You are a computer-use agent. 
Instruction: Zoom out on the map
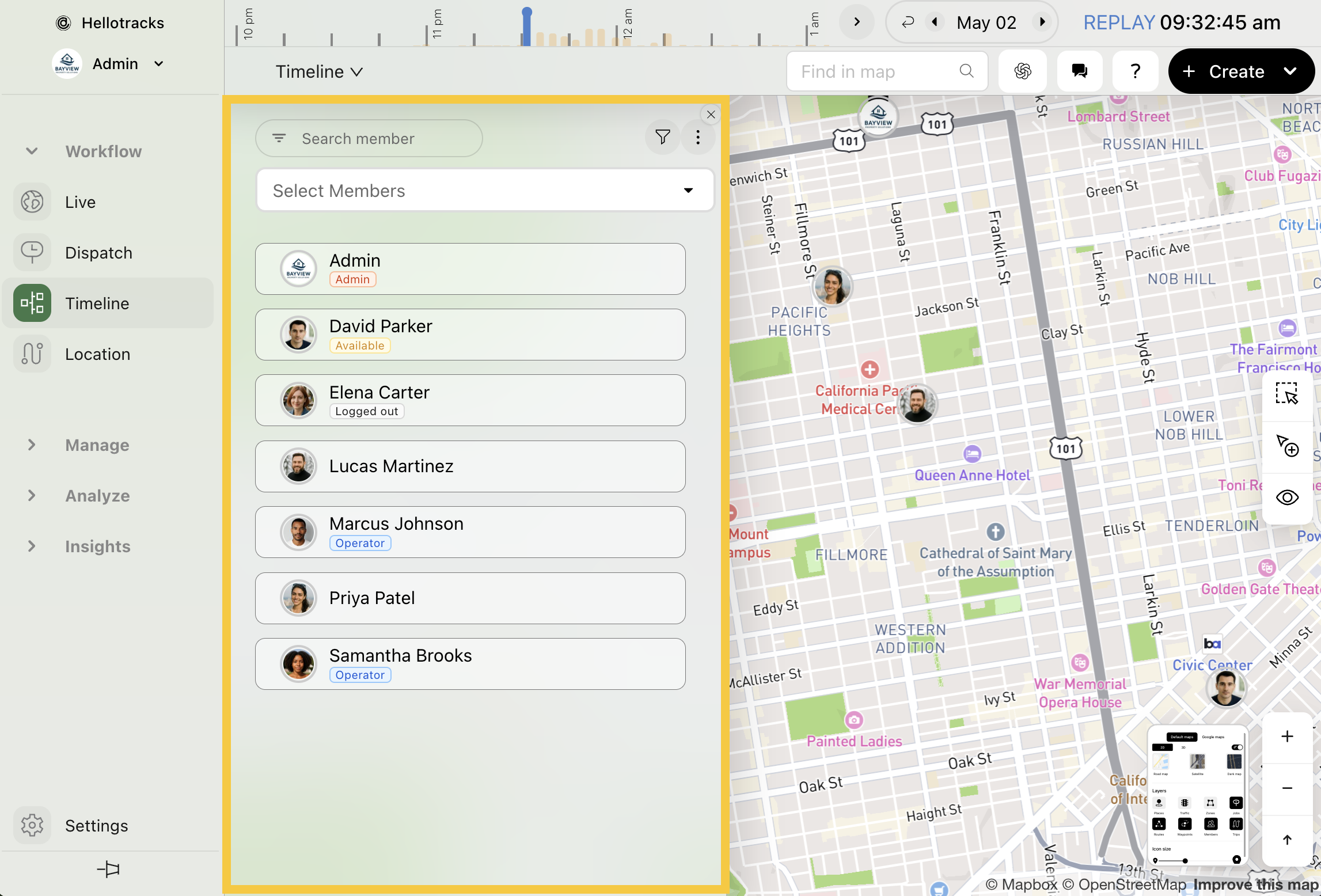[1287, 788]
